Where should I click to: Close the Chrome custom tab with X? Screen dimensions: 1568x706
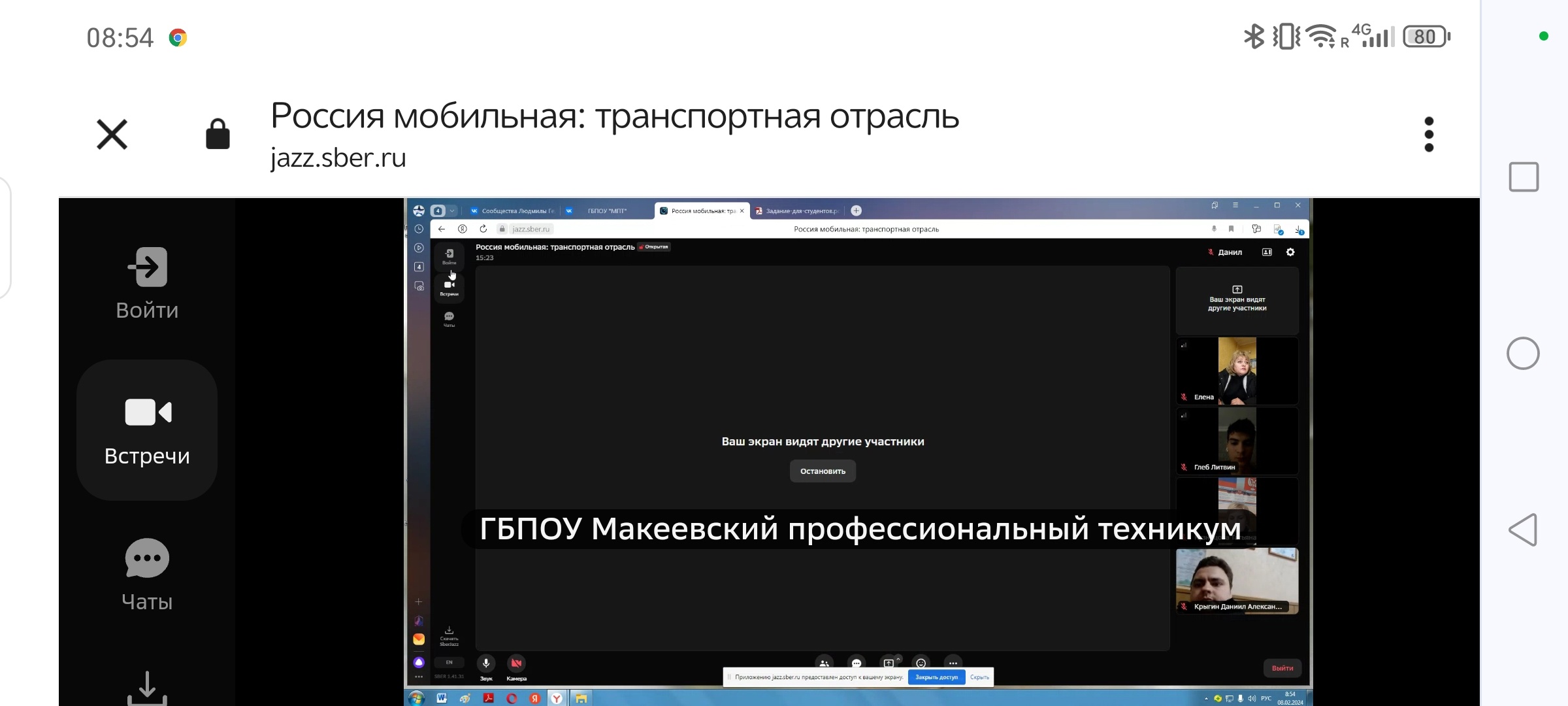tap(112, 134)
